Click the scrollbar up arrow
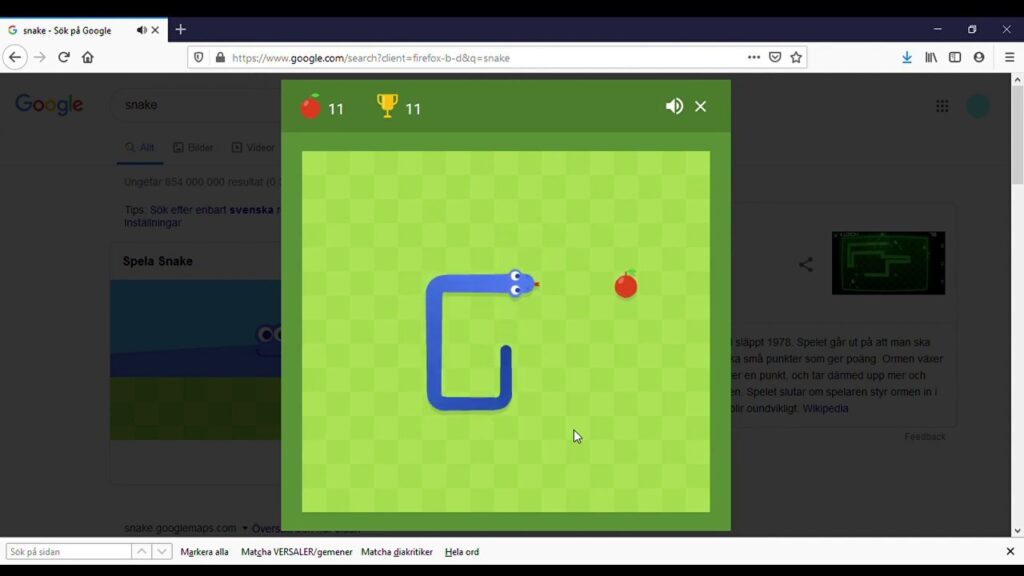The height and width of the screenshot is (576, 1024). coord(1017,79)
